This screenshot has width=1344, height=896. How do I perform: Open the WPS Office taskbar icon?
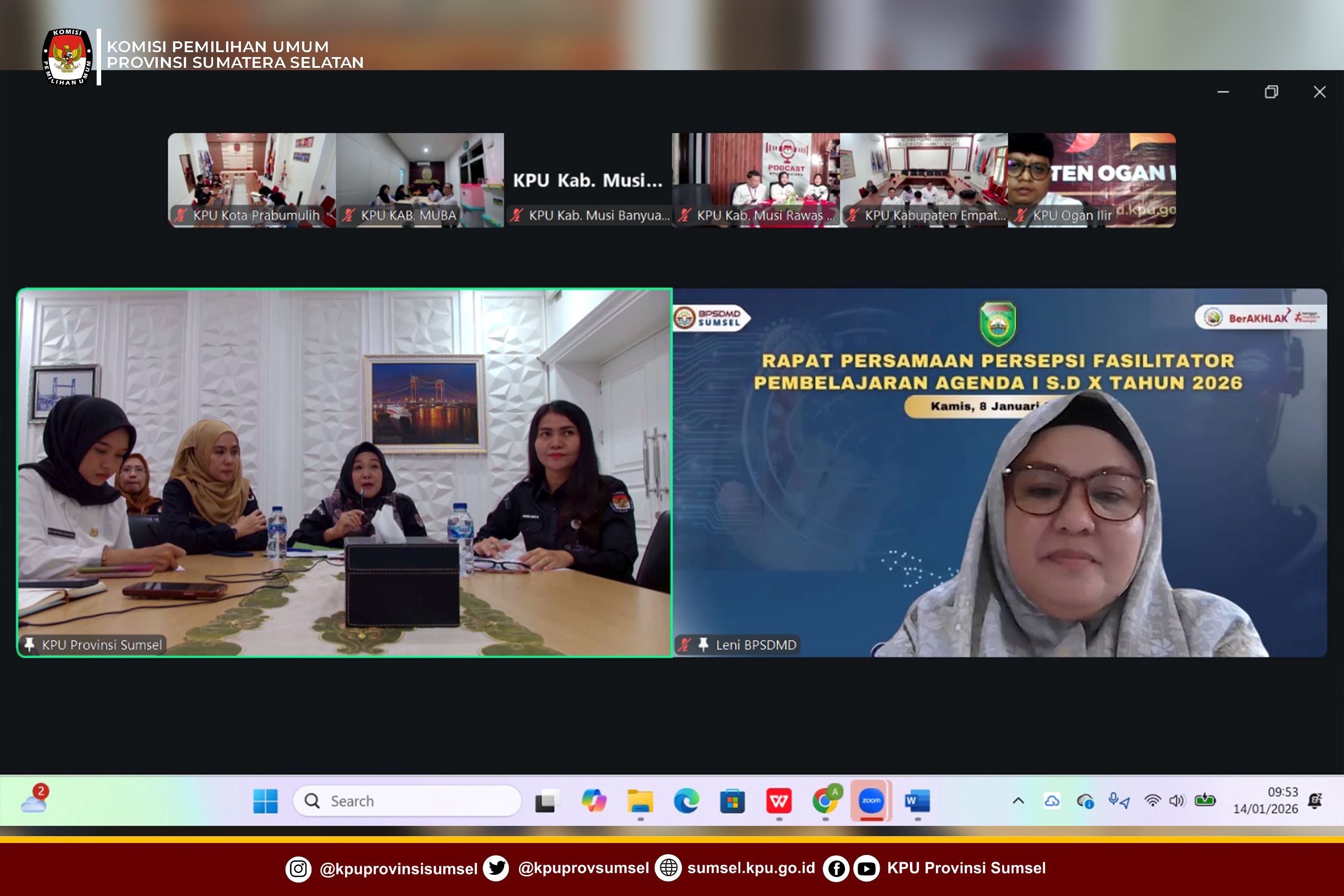pos(779,801)
